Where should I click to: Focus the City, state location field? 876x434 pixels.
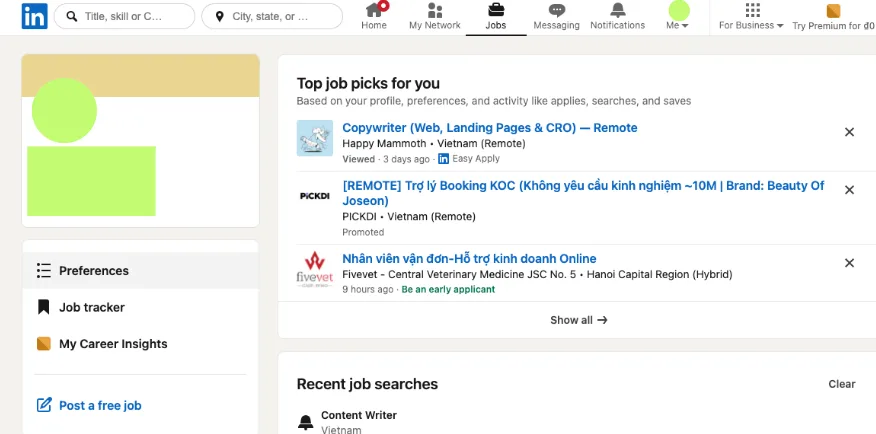pyautogui.click(x=272, y=16)
